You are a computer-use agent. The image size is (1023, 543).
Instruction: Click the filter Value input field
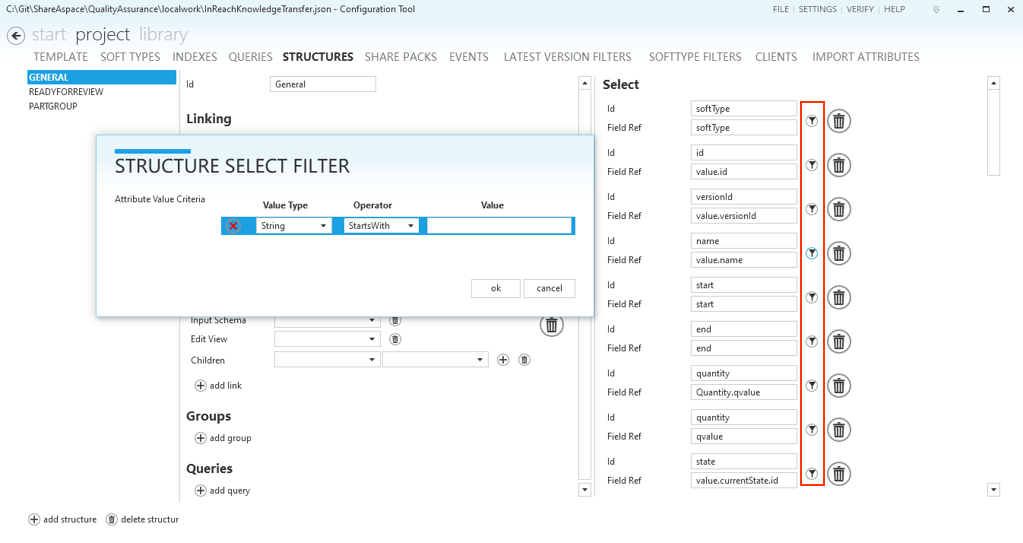click(x=499, y=226)
